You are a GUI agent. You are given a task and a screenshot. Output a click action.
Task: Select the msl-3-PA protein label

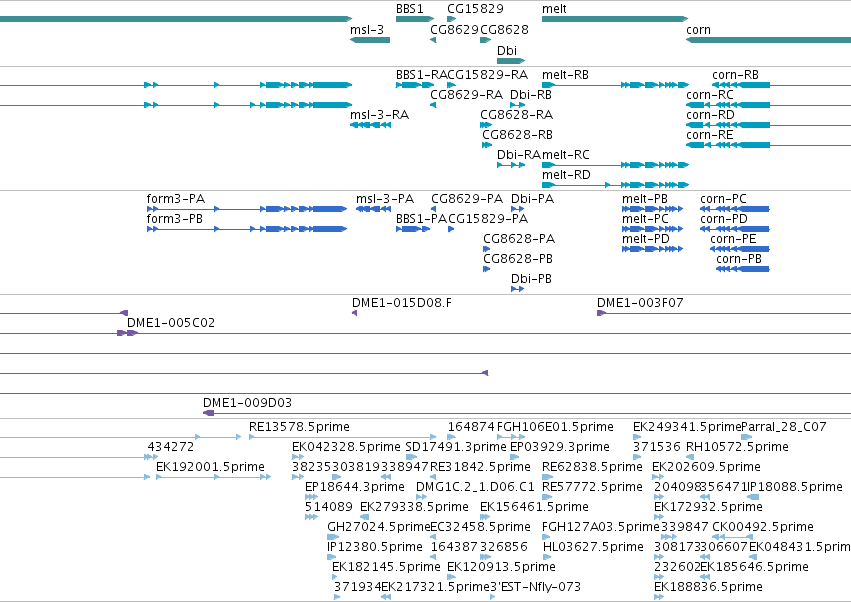click(385, 199)
